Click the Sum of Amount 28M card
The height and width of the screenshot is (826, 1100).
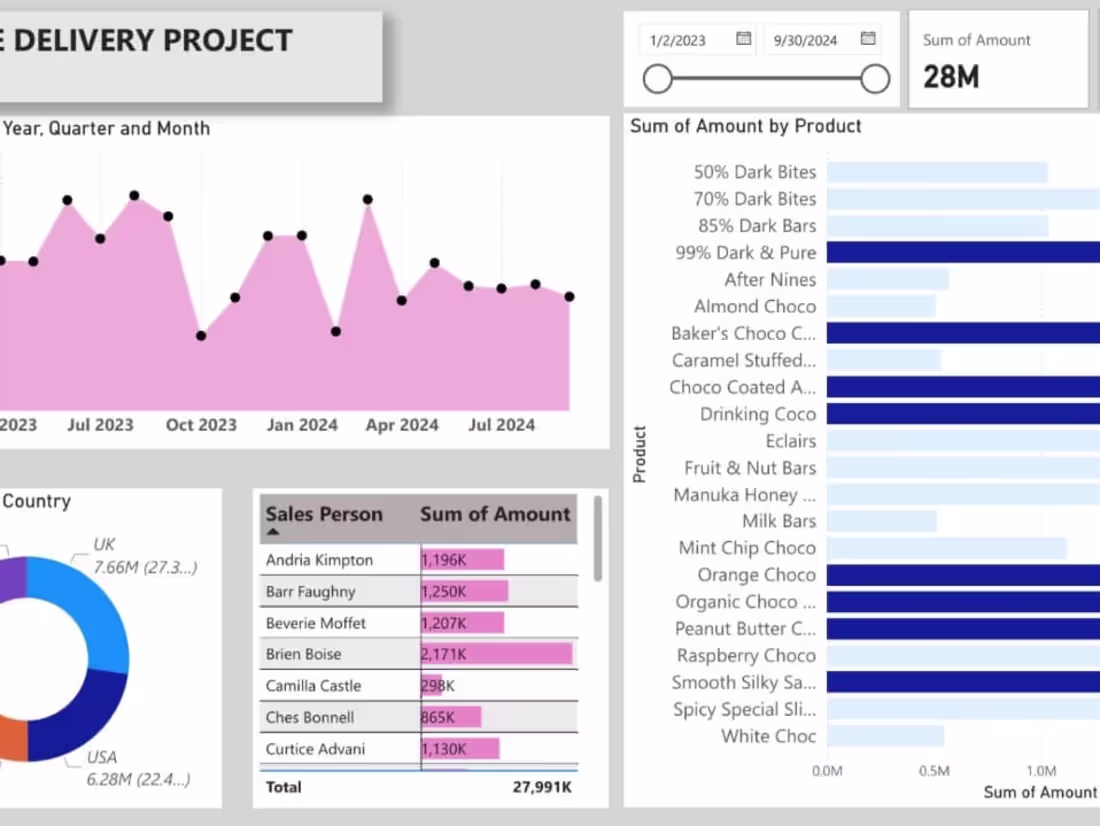click(998, 60)
